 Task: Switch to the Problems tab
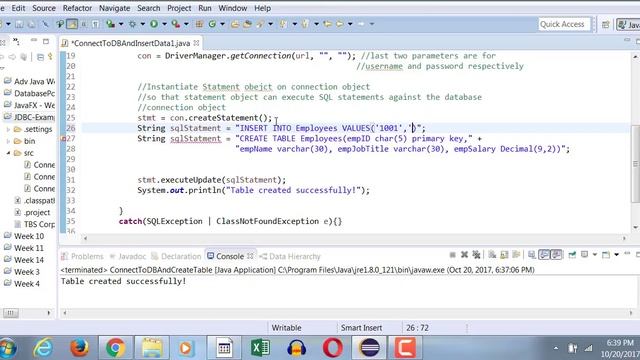83,256
